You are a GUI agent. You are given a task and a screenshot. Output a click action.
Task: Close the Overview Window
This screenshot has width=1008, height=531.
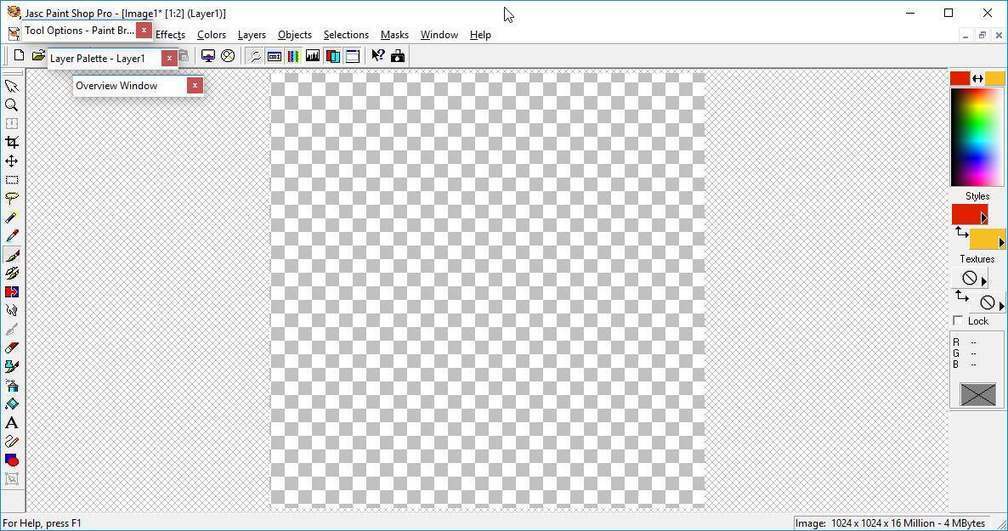195,86
